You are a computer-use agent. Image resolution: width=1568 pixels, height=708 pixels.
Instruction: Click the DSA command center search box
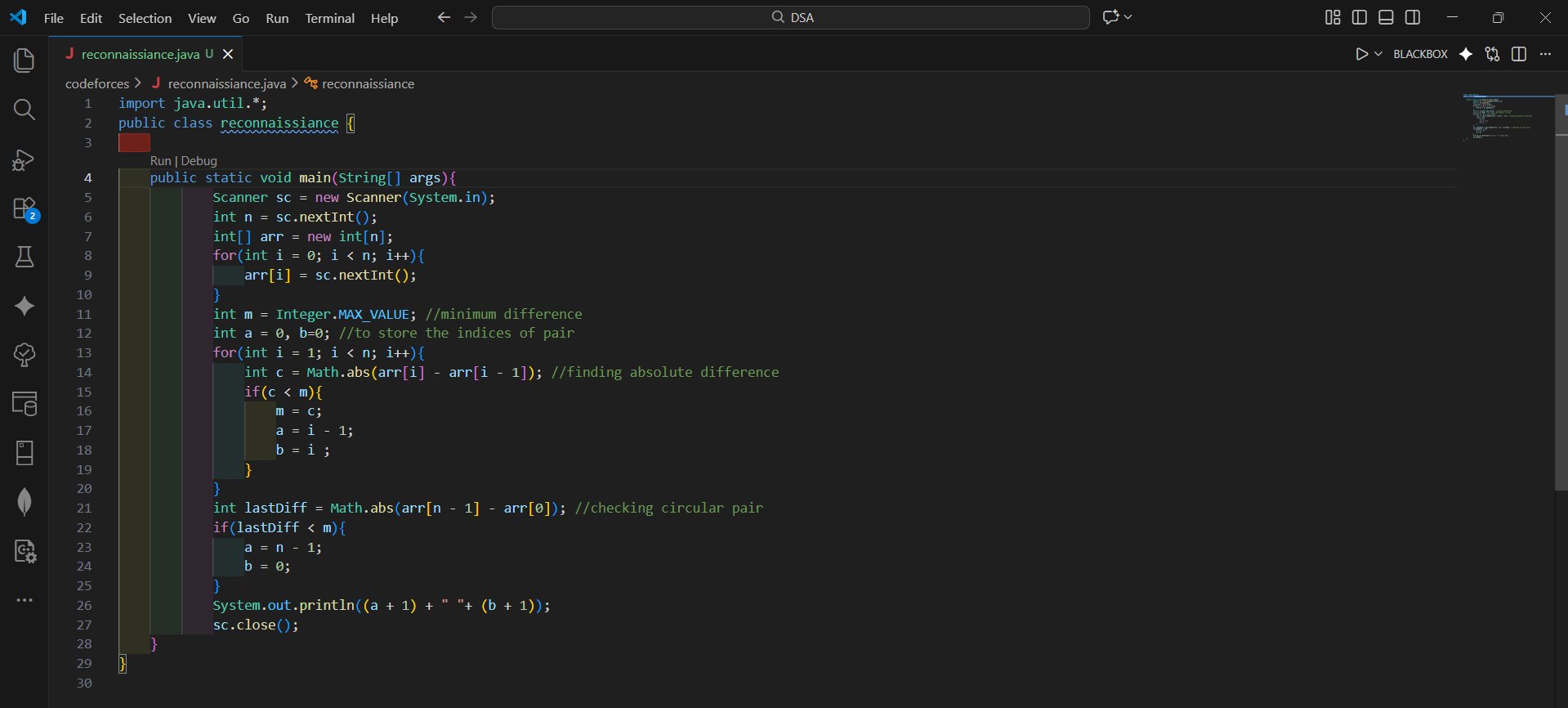(x=790, y=17)
